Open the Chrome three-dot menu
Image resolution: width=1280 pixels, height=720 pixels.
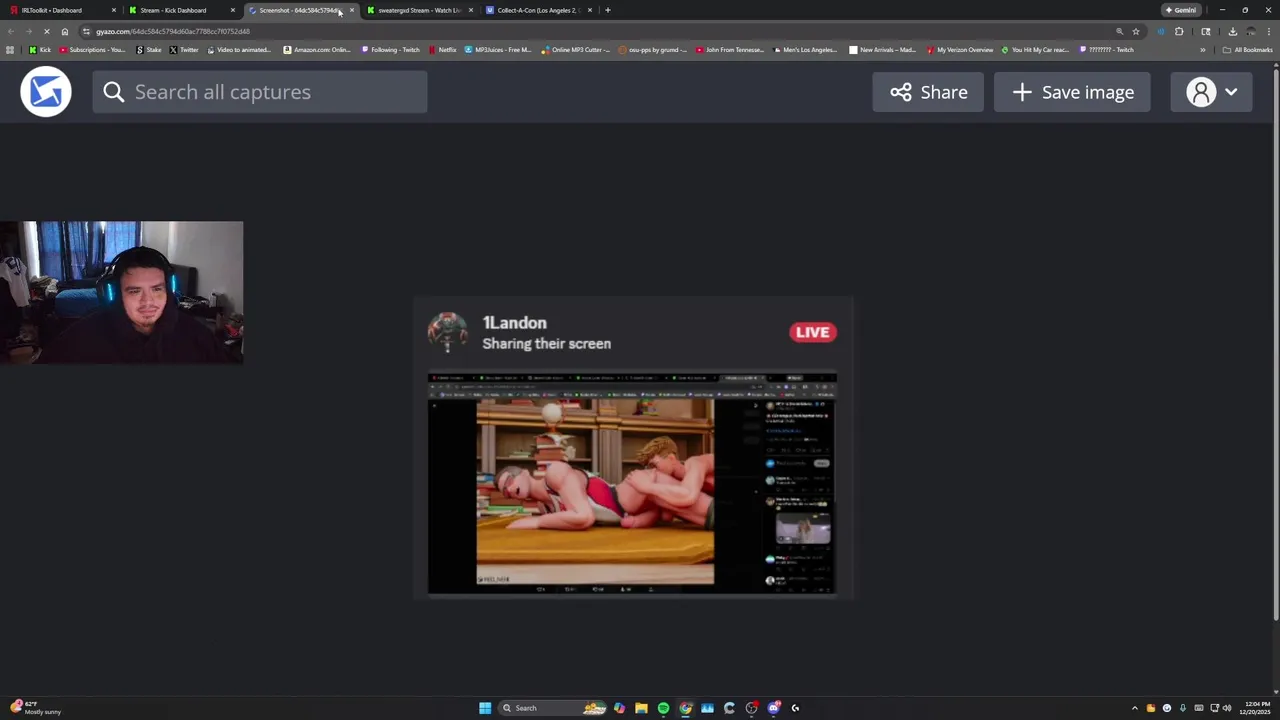(x=1268, y=31)
